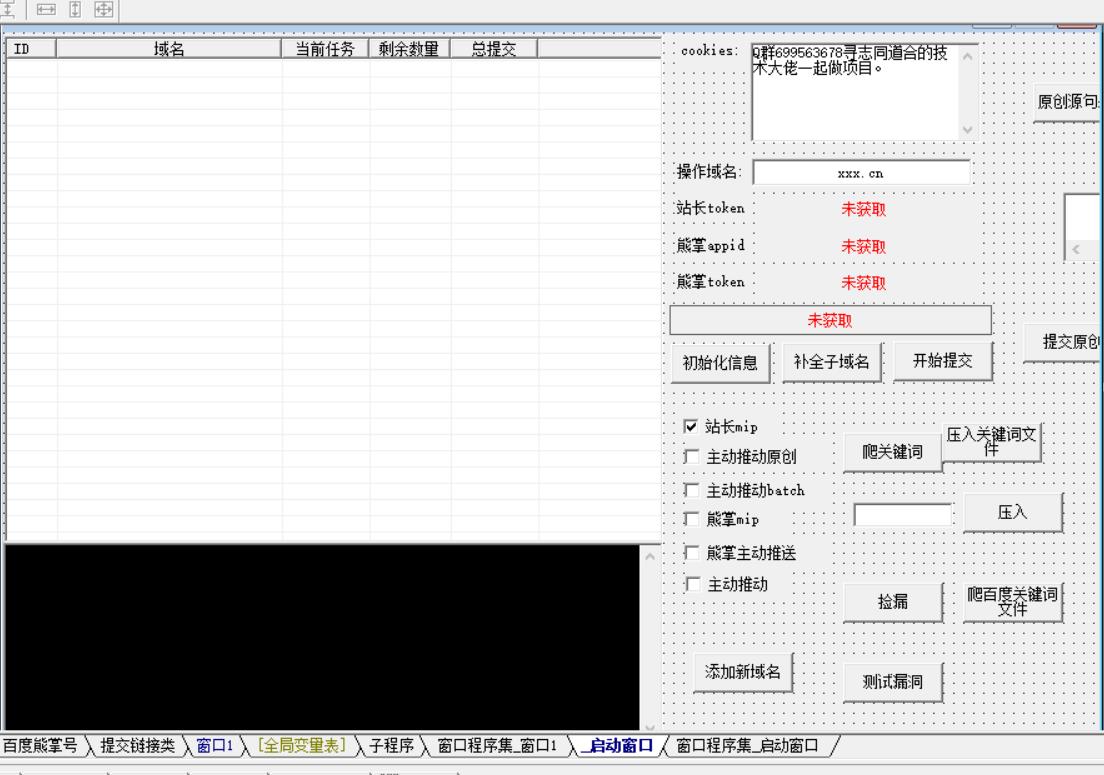
Task: Click the 爬百度关键词文件 button
Action: pyautogui.click(x=1012, y=602)
